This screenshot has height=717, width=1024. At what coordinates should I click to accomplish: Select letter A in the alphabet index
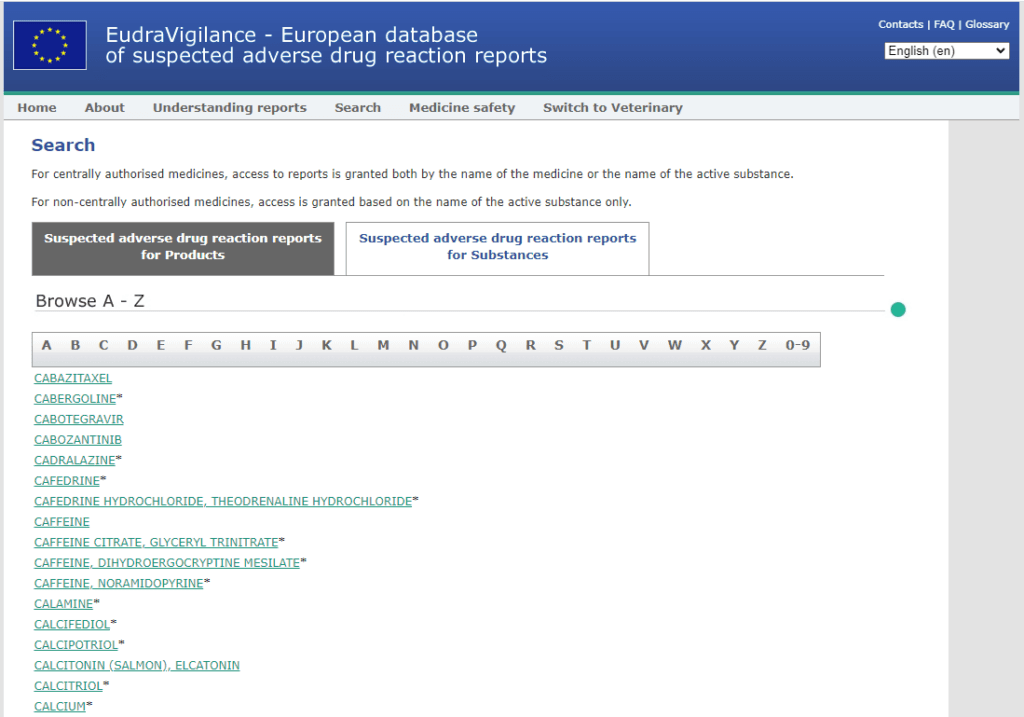click(47, 346)
